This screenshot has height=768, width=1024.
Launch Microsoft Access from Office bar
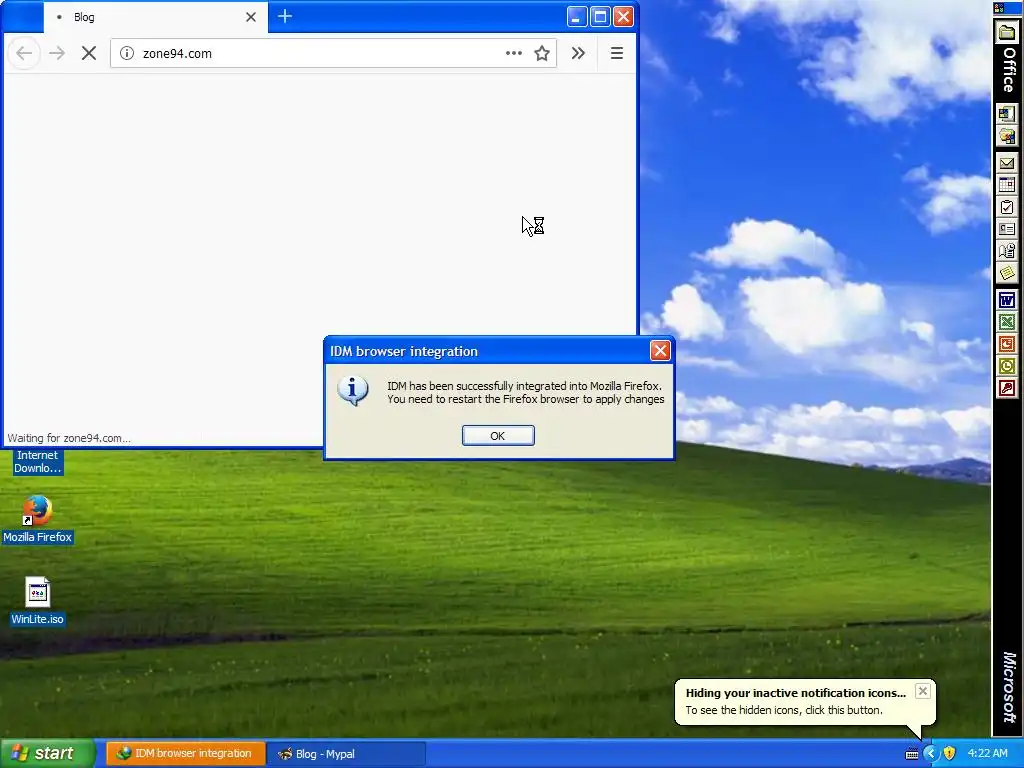tap(1007, 388)
